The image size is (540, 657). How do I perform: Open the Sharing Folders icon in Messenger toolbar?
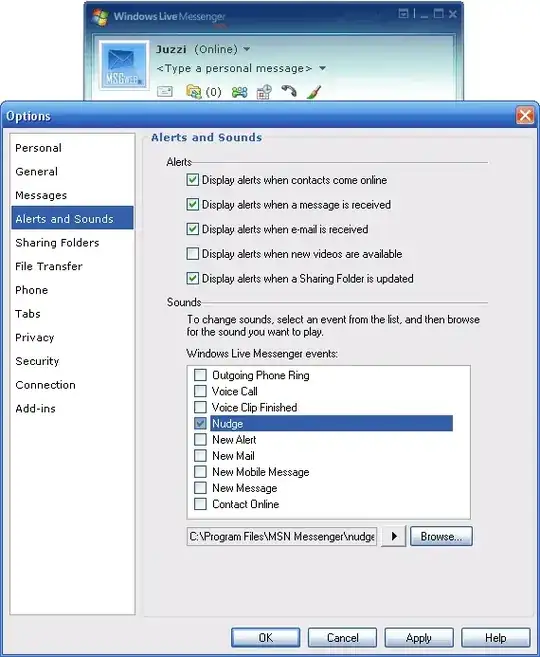click(194, 91)
